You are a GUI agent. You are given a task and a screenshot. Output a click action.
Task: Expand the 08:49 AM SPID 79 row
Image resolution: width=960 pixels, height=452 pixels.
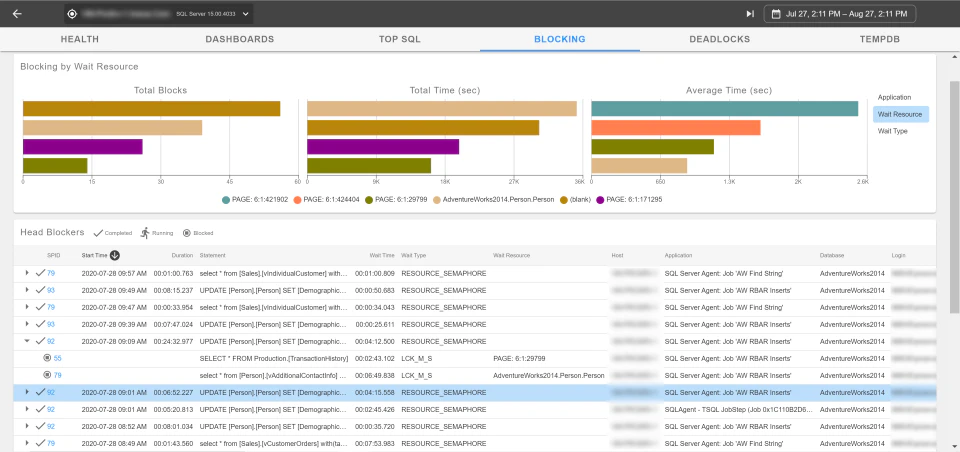(x=27, y=443)
